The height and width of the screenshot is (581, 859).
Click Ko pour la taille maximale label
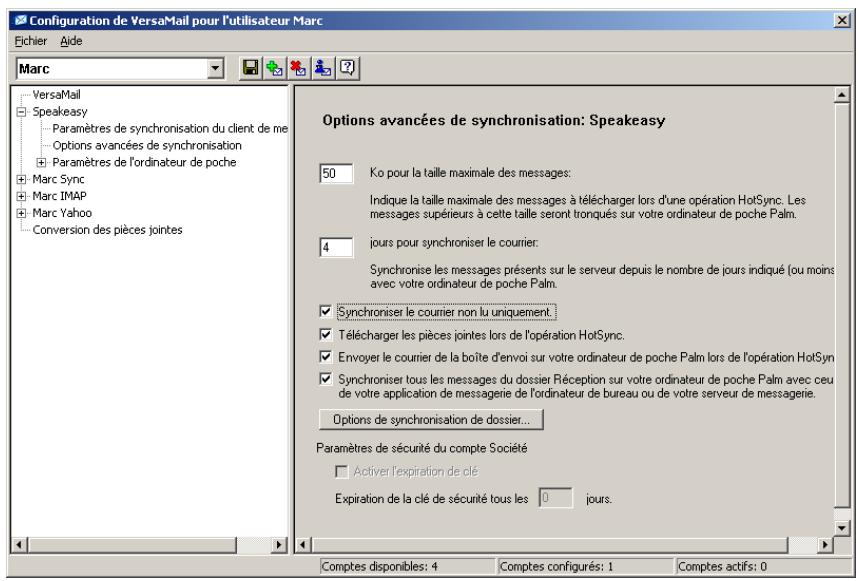click(470, 173)
